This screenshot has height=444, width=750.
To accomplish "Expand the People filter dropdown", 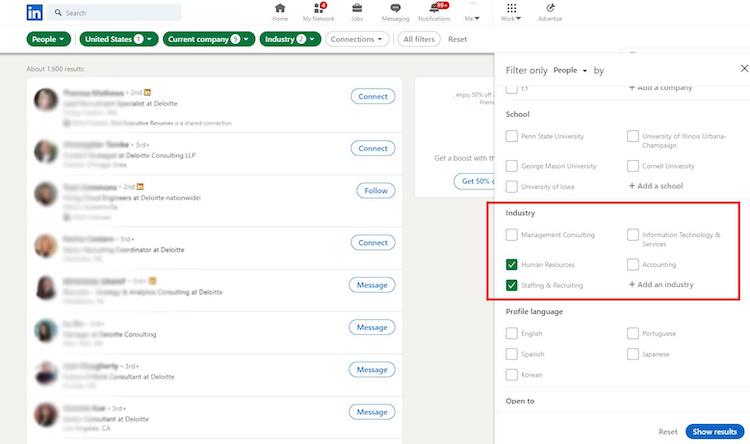I will coord(49,39).
